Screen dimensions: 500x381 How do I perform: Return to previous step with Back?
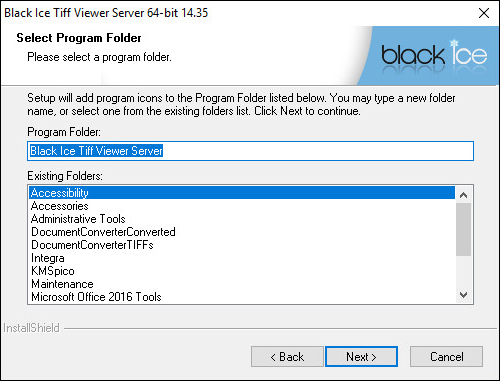coord(287,357)
